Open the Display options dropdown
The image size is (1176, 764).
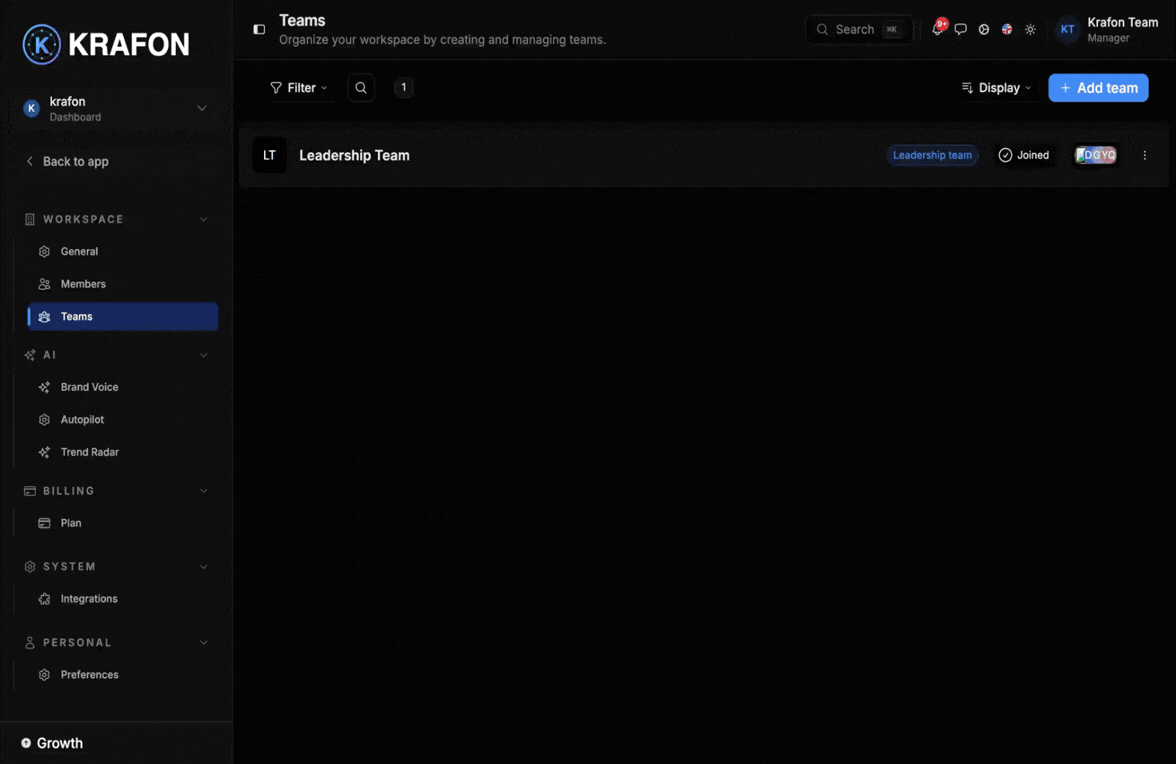coord(996,88)
